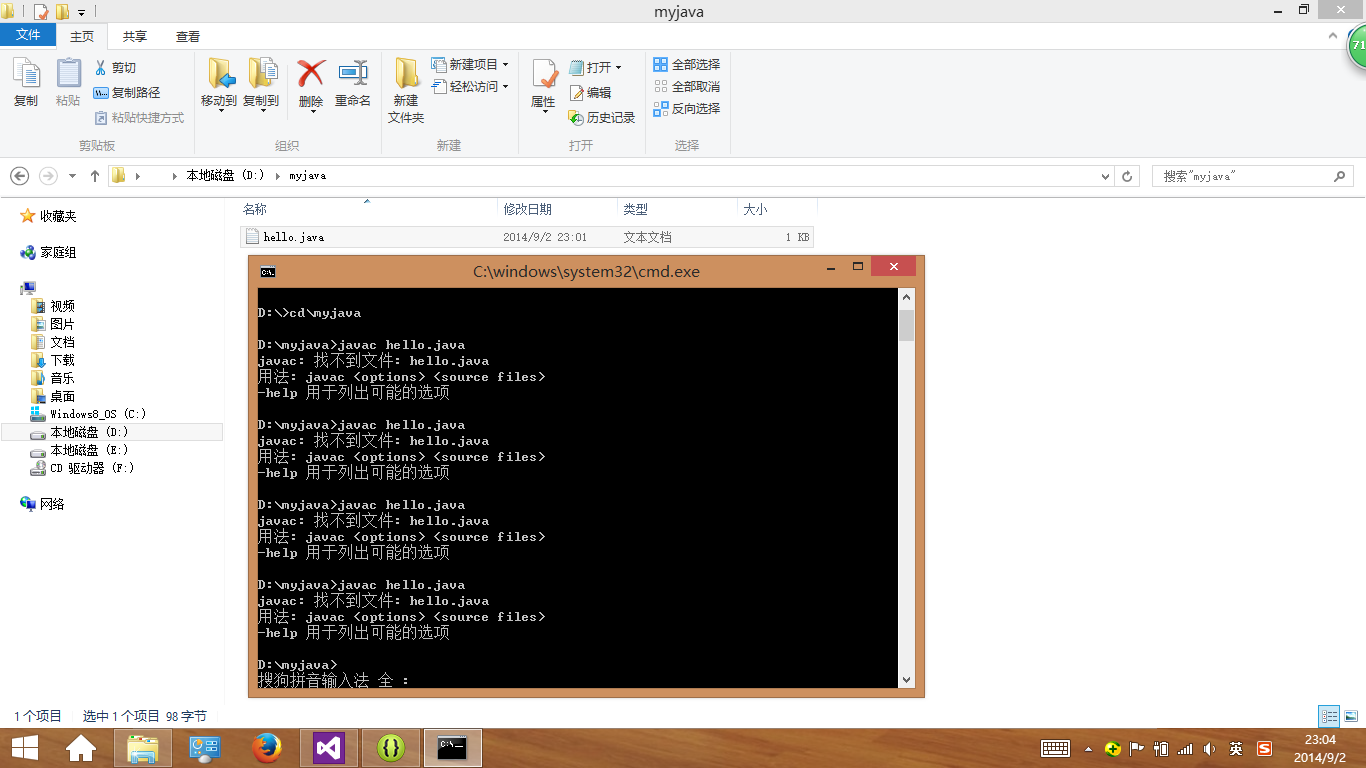Click History (历史记录) button
Viewport: 1366px width, 768px height.
point(602,117)
